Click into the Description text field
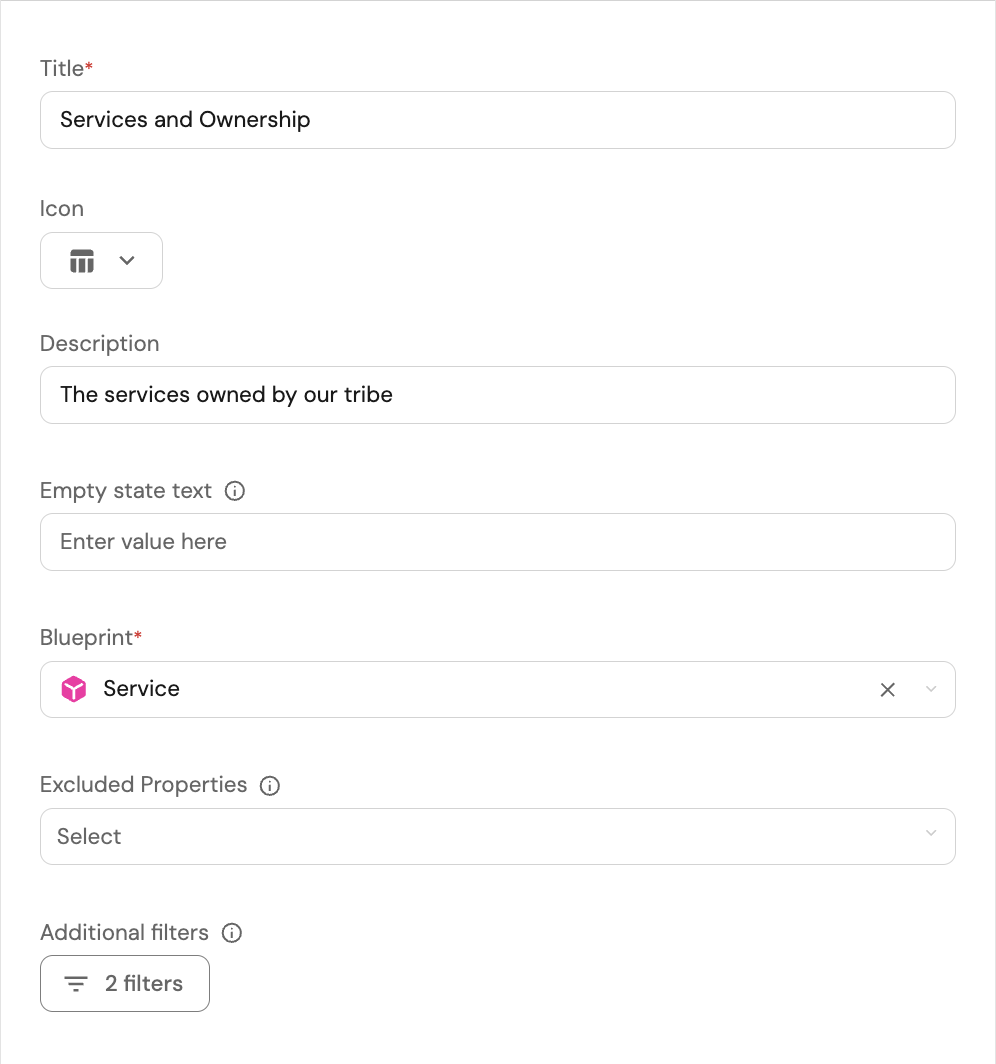This screenshot has height=1064, width=996. pos(497,395)
